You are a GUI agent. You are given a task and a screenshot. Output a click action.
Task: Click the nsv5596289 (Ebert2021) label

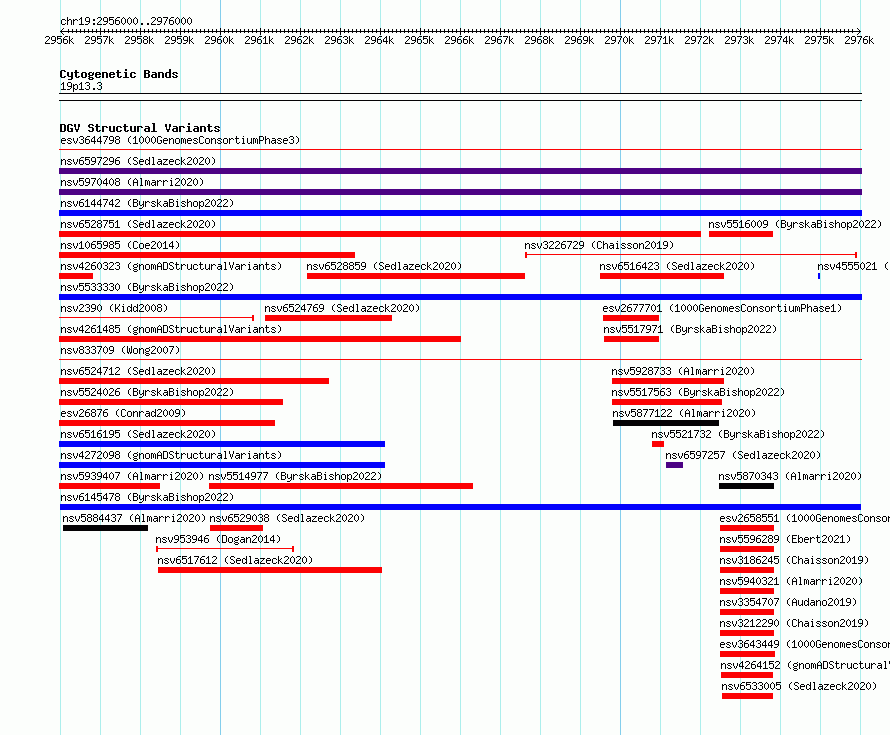pyautogui.click(x=786, y=539)
